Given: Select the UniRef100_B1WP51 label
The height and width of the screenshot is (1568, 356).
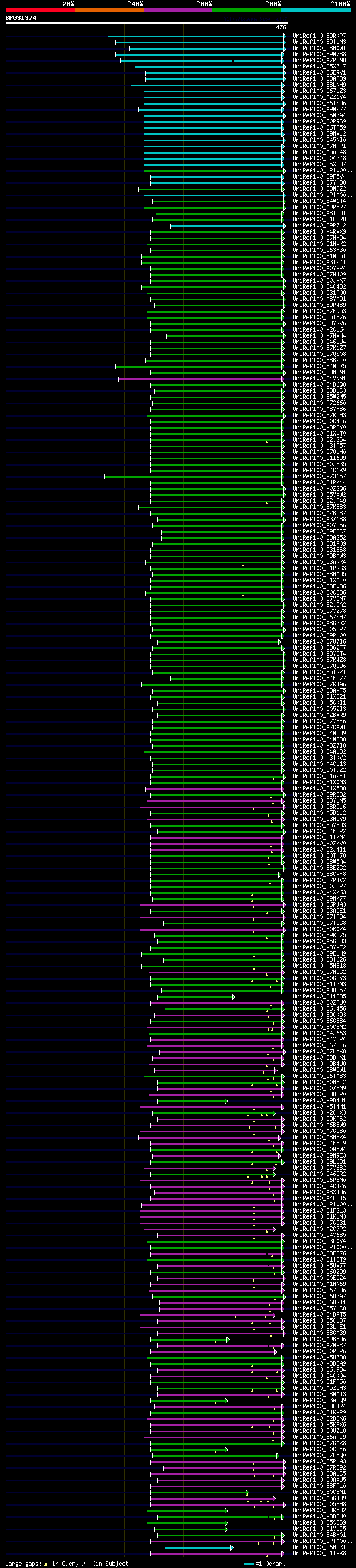Looking at the screenshot, I should pos(319,256).
